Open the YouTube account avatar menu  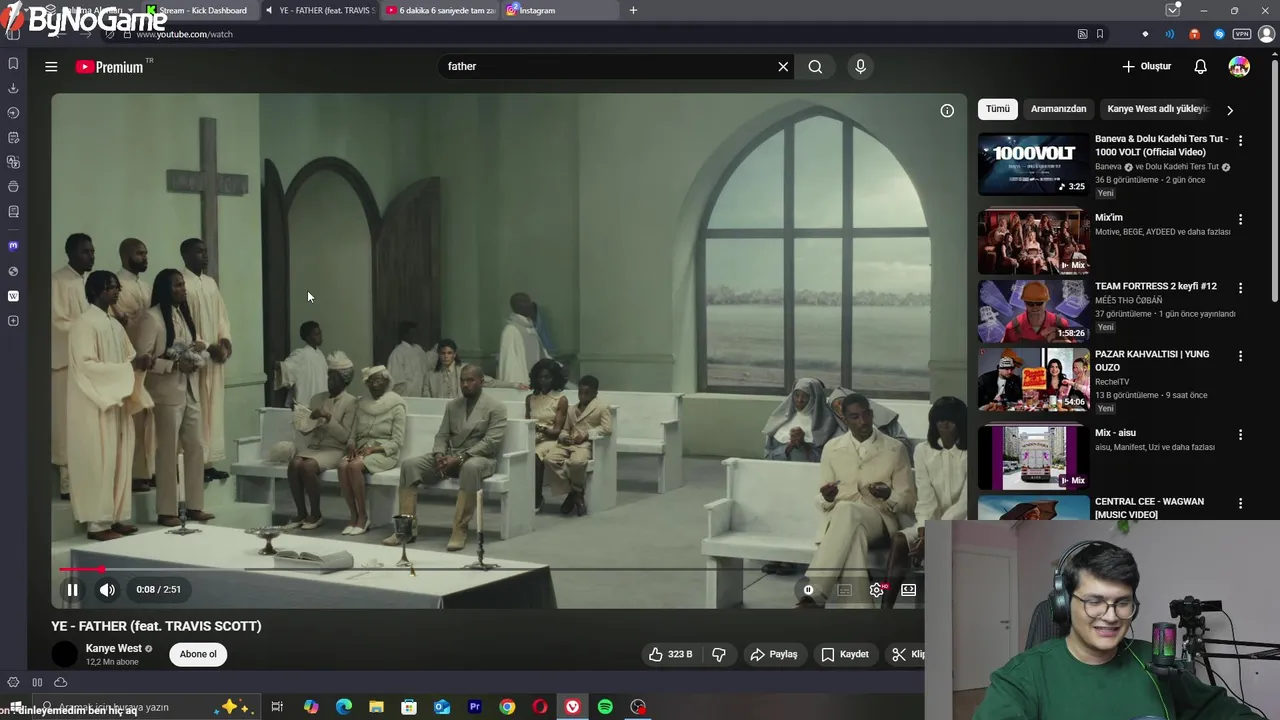(x=1239, y=67)
